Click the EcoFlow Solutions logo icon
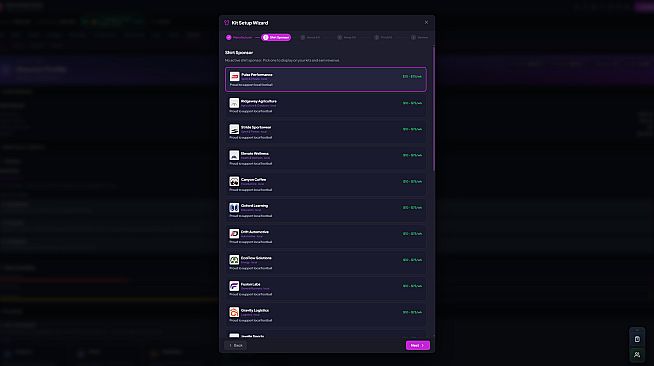This screenshot has height=366, width=654. [x=234, y=260]
